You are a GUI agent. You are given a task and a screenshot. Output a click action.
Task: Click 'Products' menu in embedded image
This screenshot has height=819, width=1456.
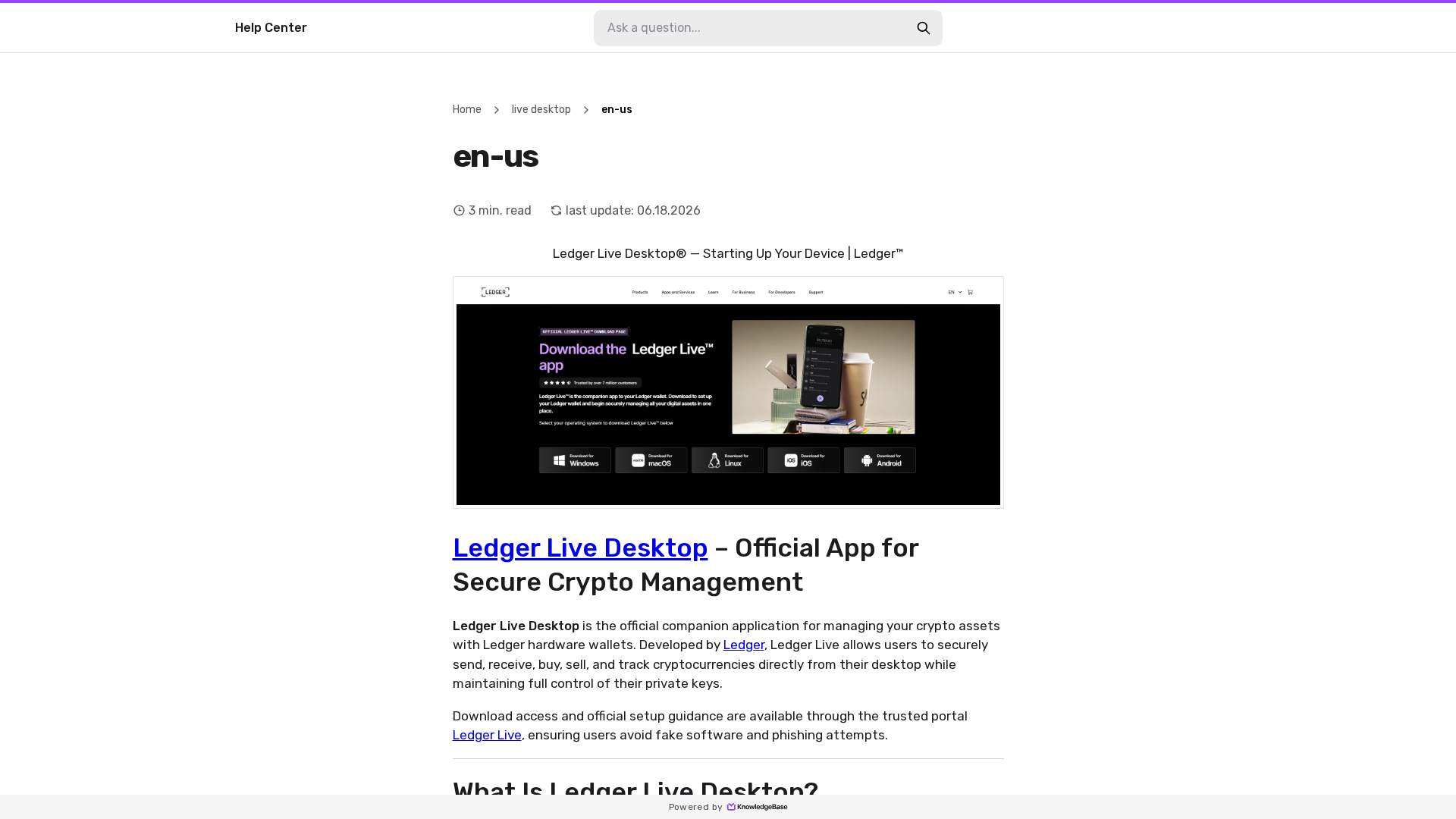(640, 292)
